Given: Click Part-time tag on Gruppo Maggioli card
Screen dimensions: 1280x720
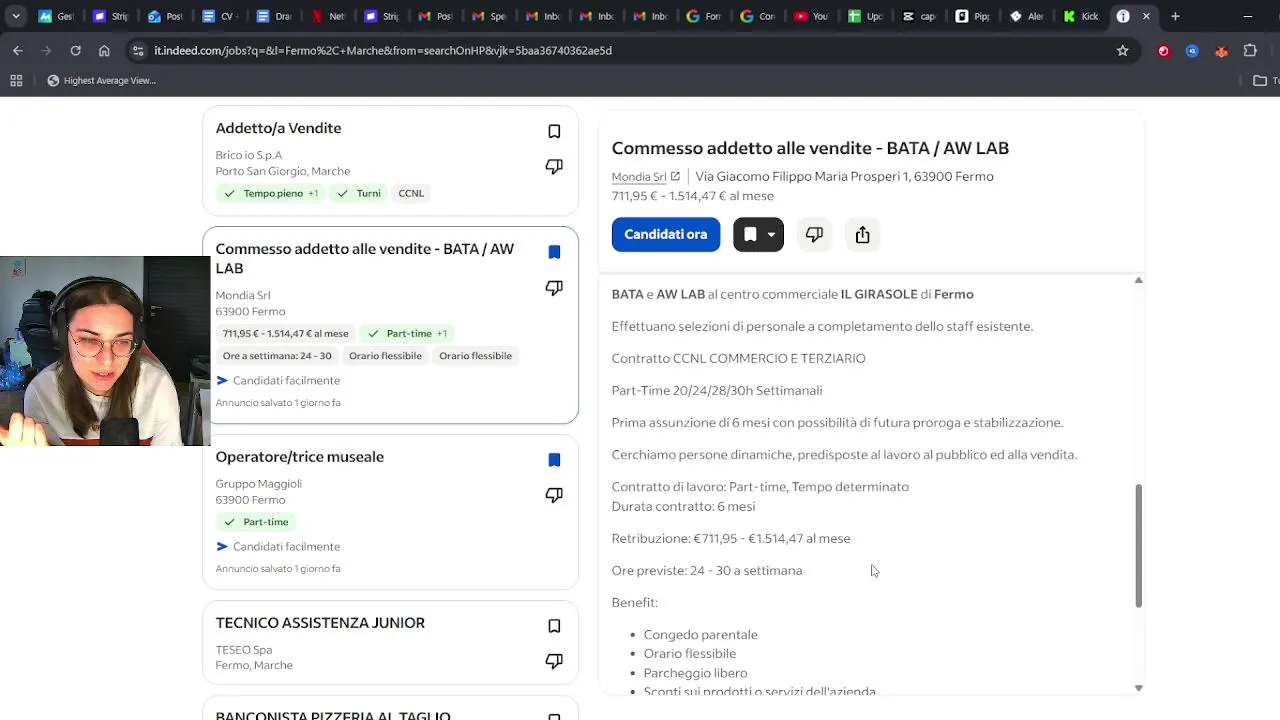Looking at the screenshot, I should click(x=256, y=521).
